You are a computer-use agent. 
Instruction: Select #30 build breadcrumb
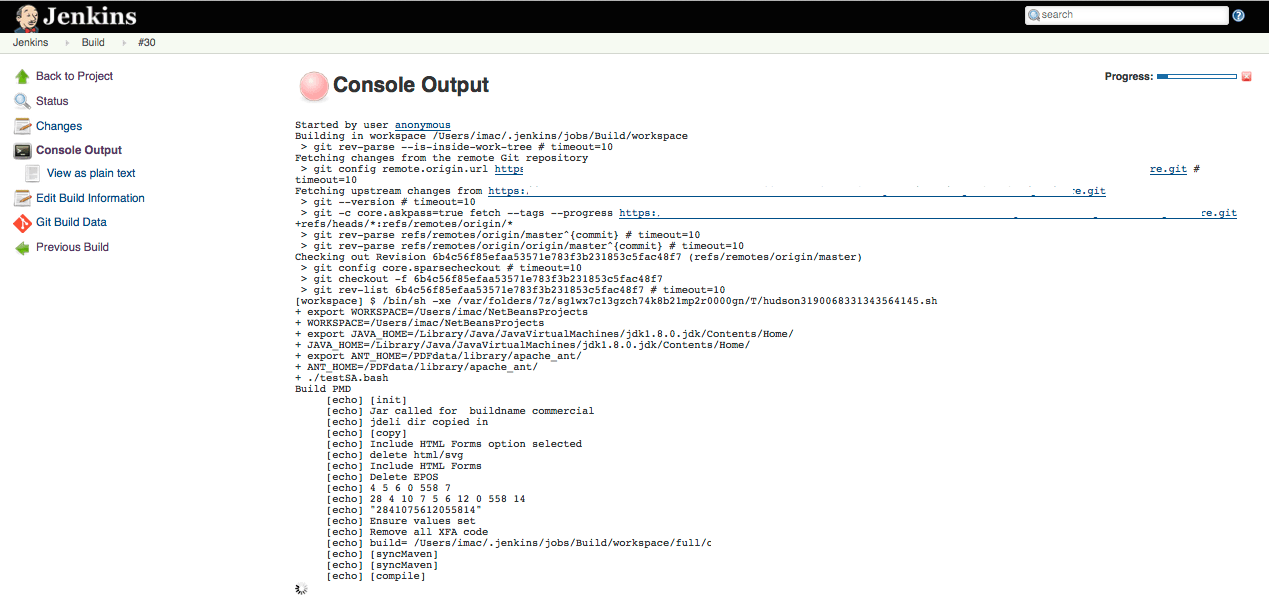click(x=146, y=43)
